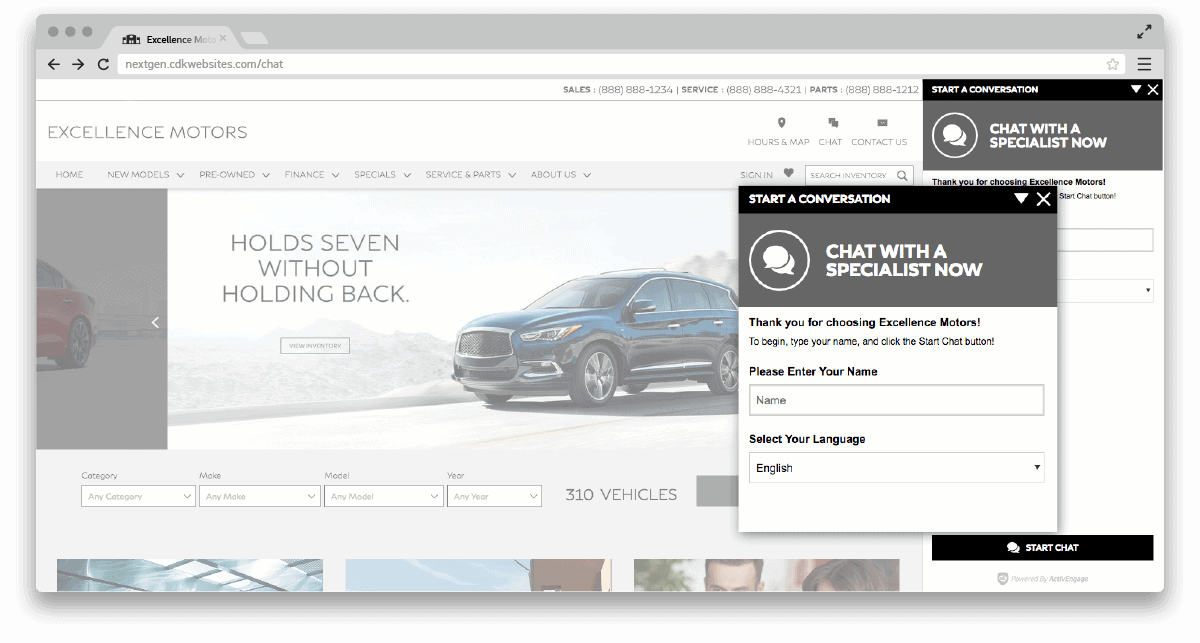The height and width of the screenshot is (643, 1200).
Task: Click the Start Chat button
Action: click(1042, 548)
